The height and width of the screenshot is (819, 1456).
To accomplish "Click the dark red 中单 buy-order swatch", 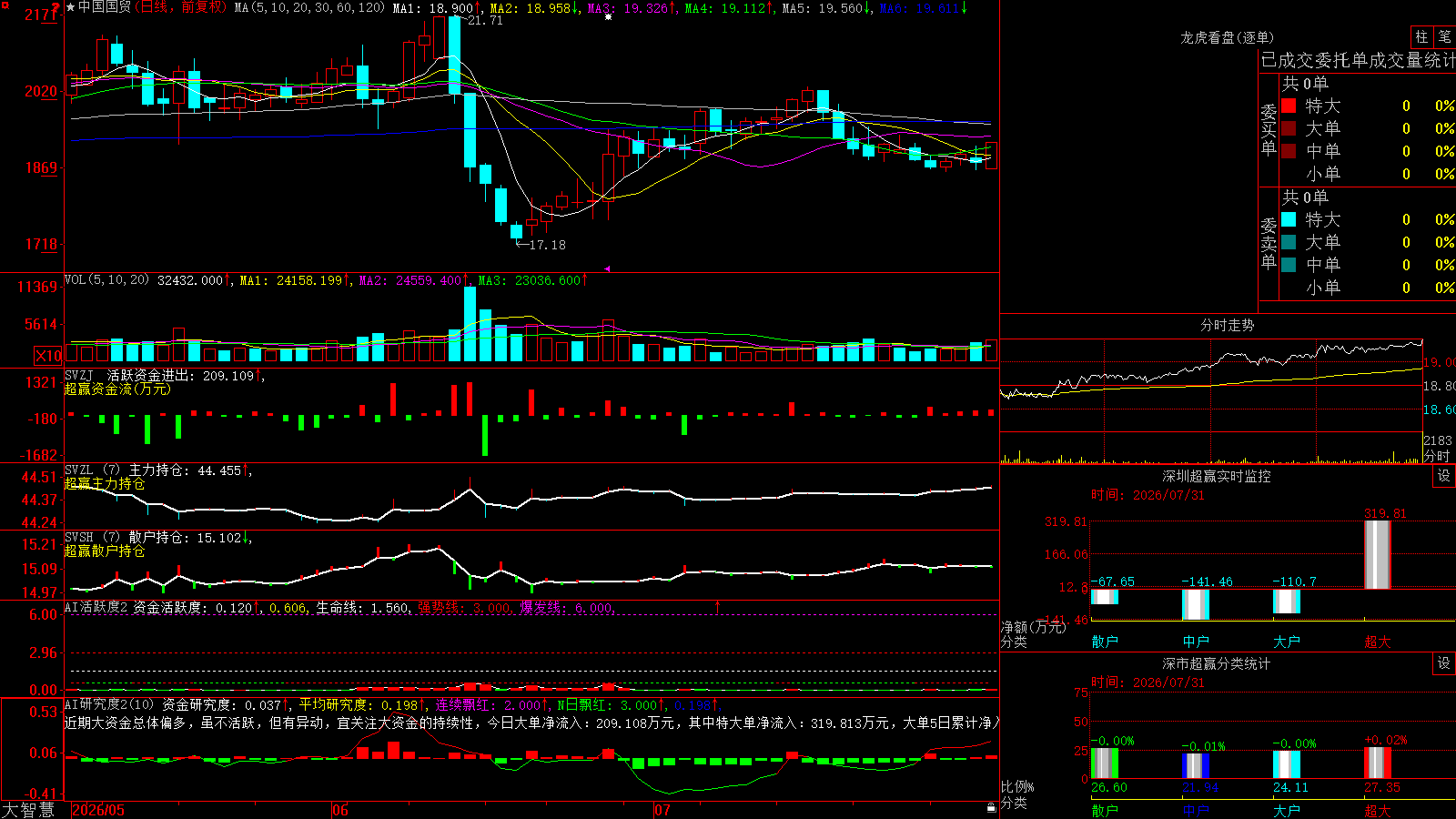I will (x=1289, y=150).
